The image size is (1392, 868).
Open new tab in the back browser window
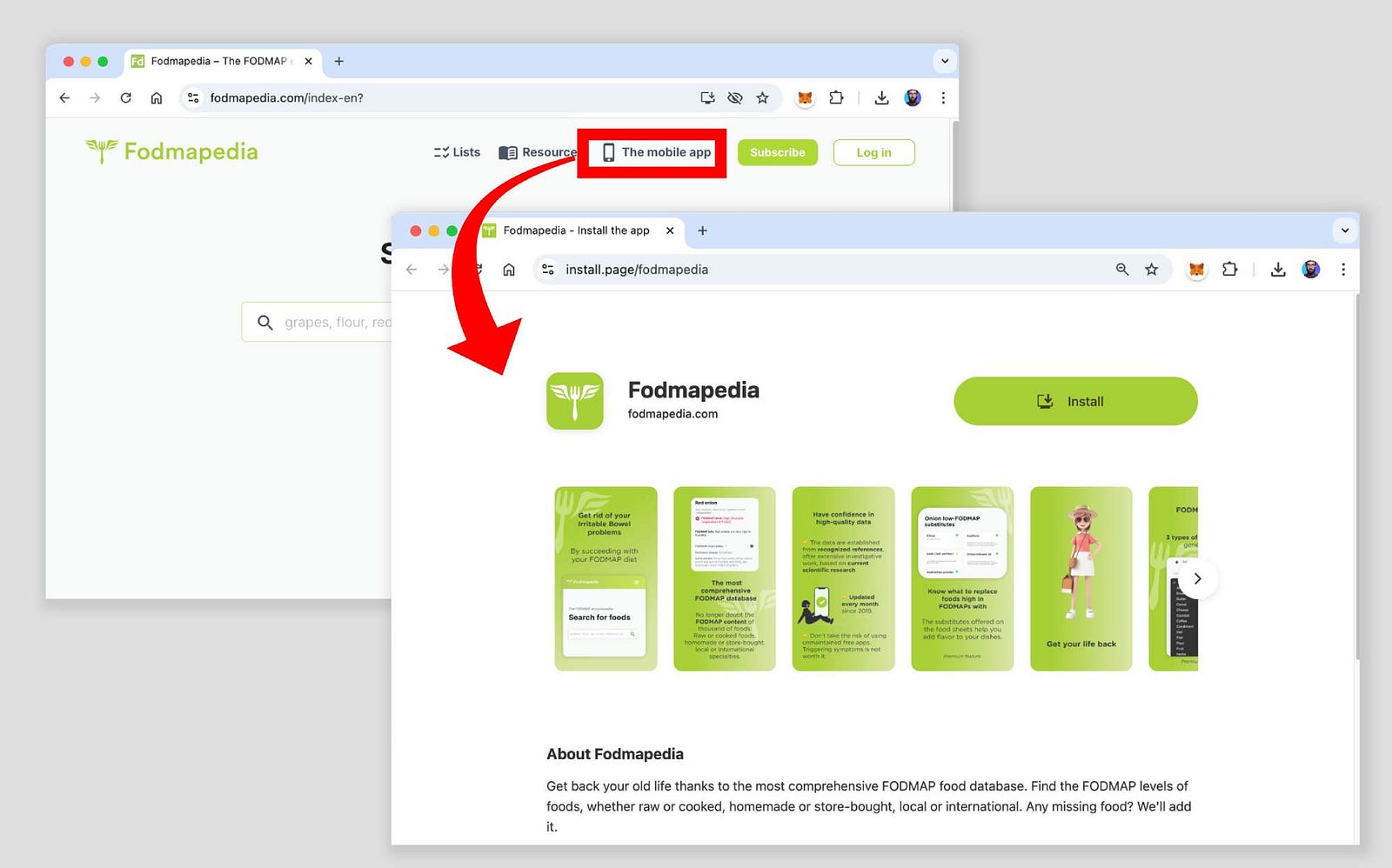click(339, 61)
